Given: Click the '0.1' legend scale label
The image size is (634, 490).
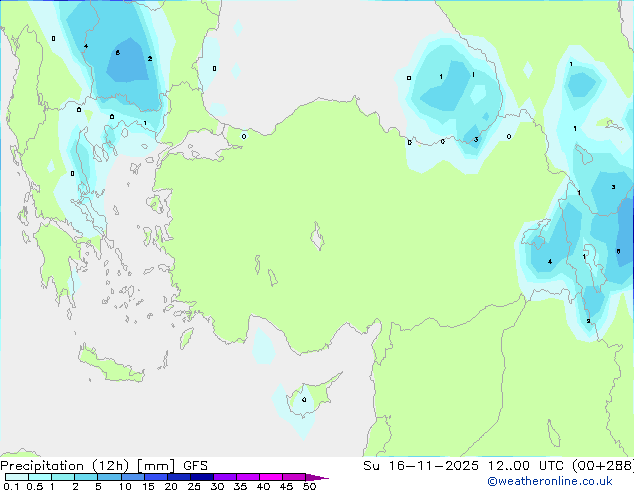Looking at the screenshot, I should [11, 486].
